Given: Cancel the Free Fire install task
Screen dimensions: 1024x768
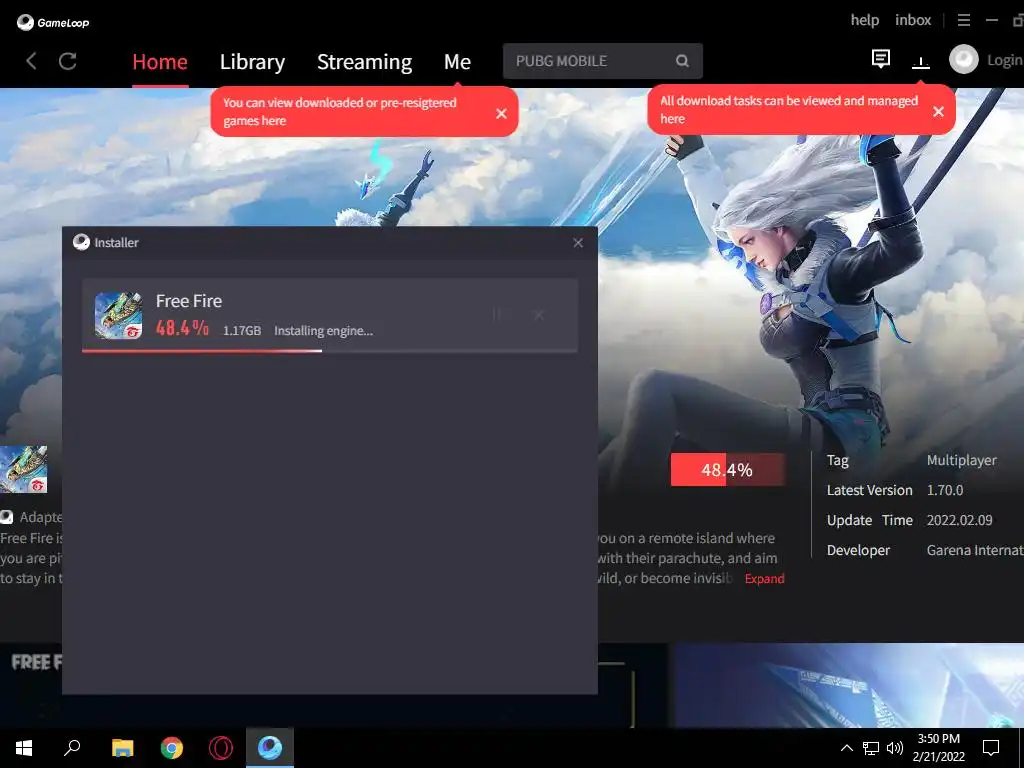Looking at the screenshot, I should pos(539,315).
